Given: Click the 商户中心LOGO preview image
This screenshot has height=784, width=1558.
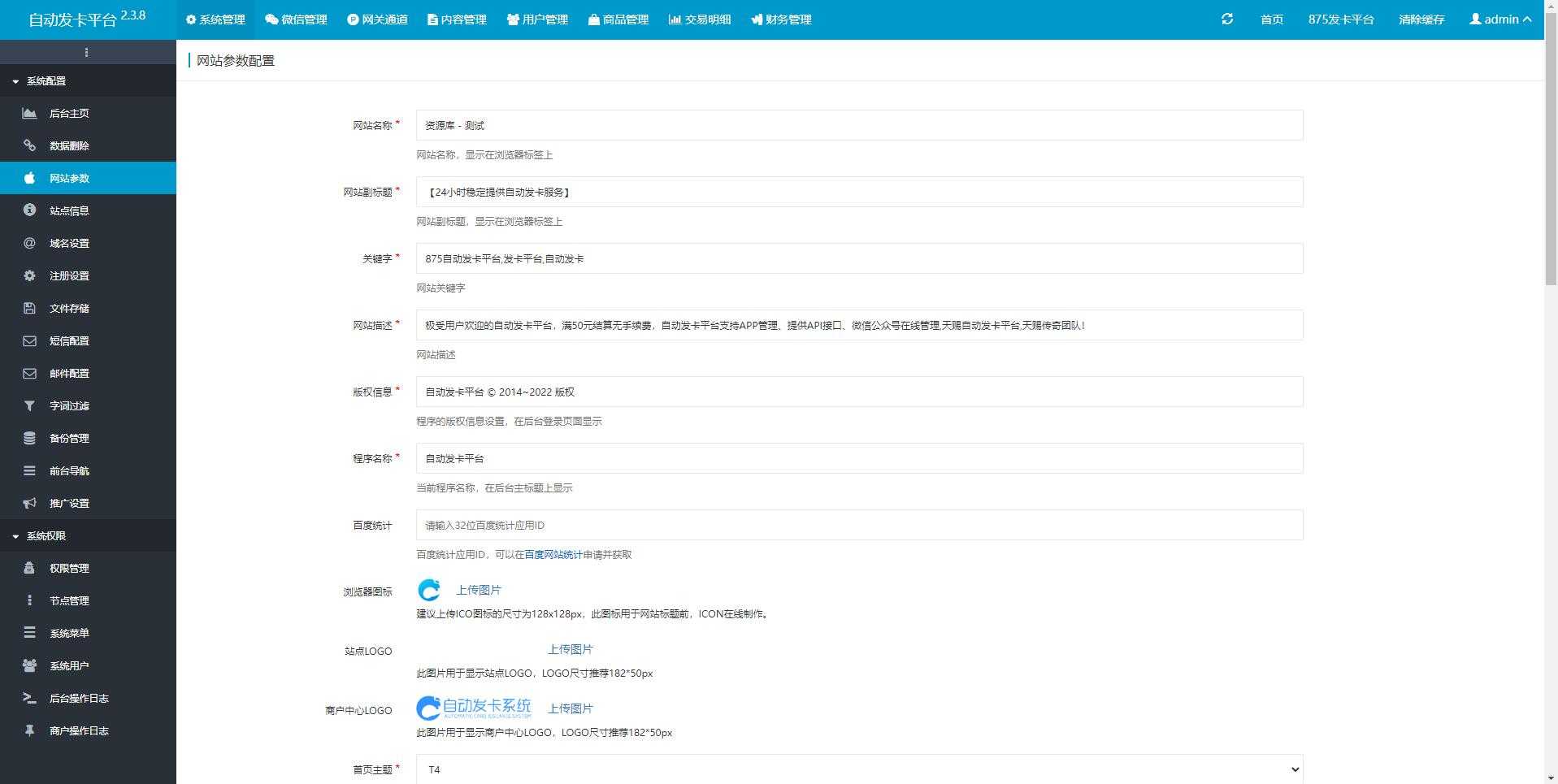Looking at the screenshot, I should (474, 708).
